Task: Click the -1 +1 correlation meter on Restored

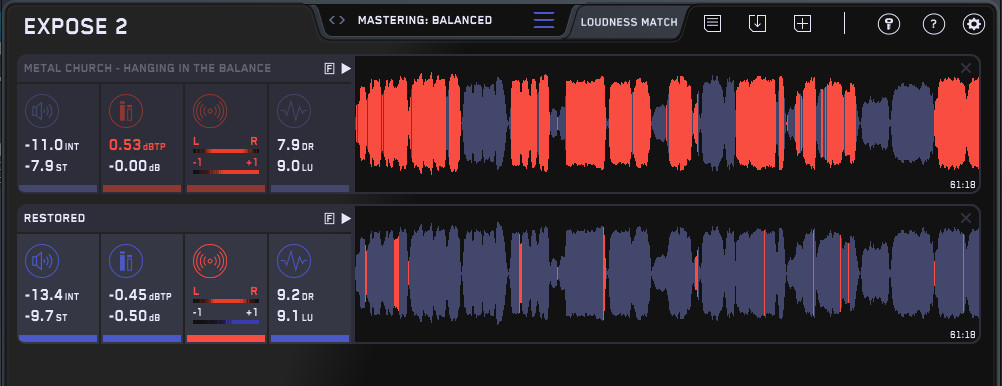Action: click(226, 316)
